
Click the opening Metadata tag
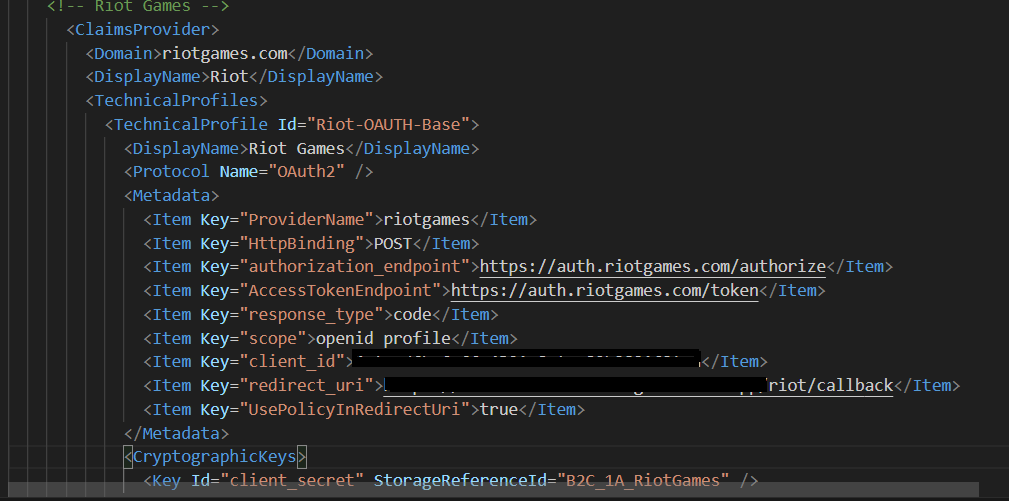point(172,196)
